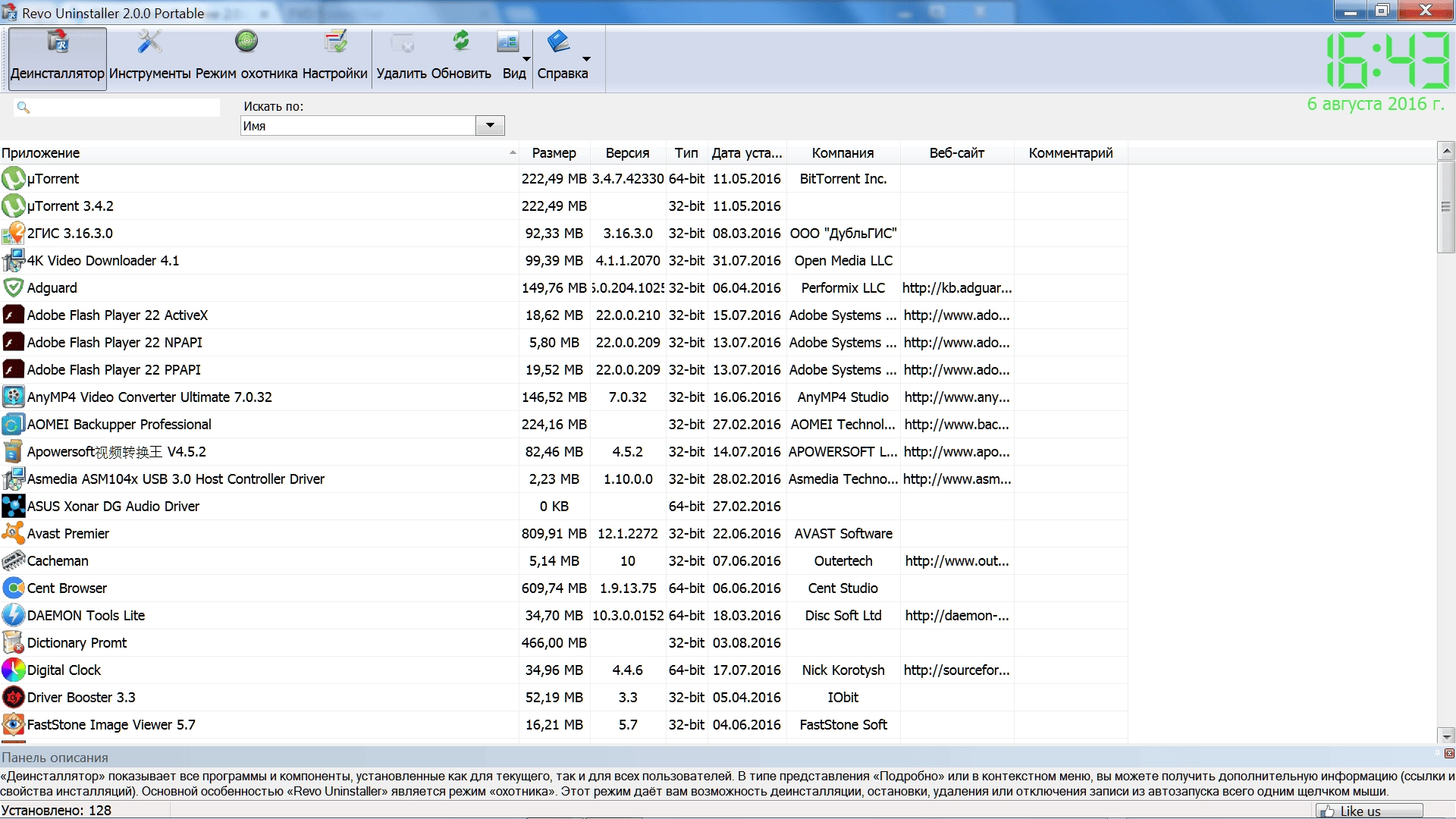
Task: Sort by the Версия column header
Action: [628, 153]
